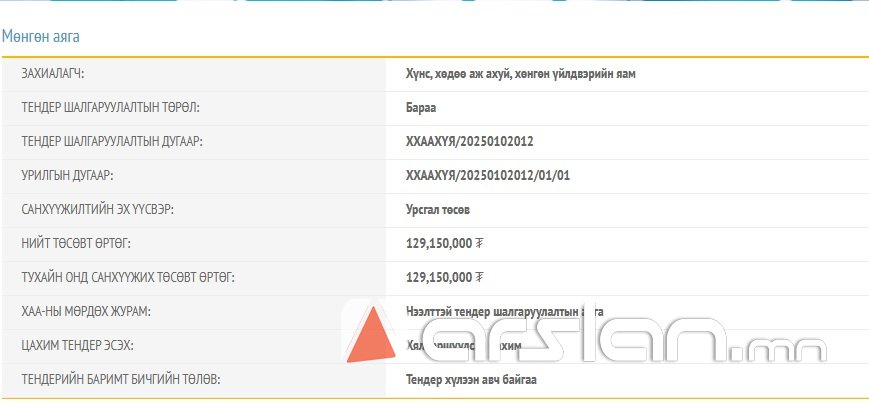869x406 pixels.
Task: Select the ТЕНДЕР ШАЛГАРУУЛАЛТЫН ДУГААР label
Action: coord(112,142)
